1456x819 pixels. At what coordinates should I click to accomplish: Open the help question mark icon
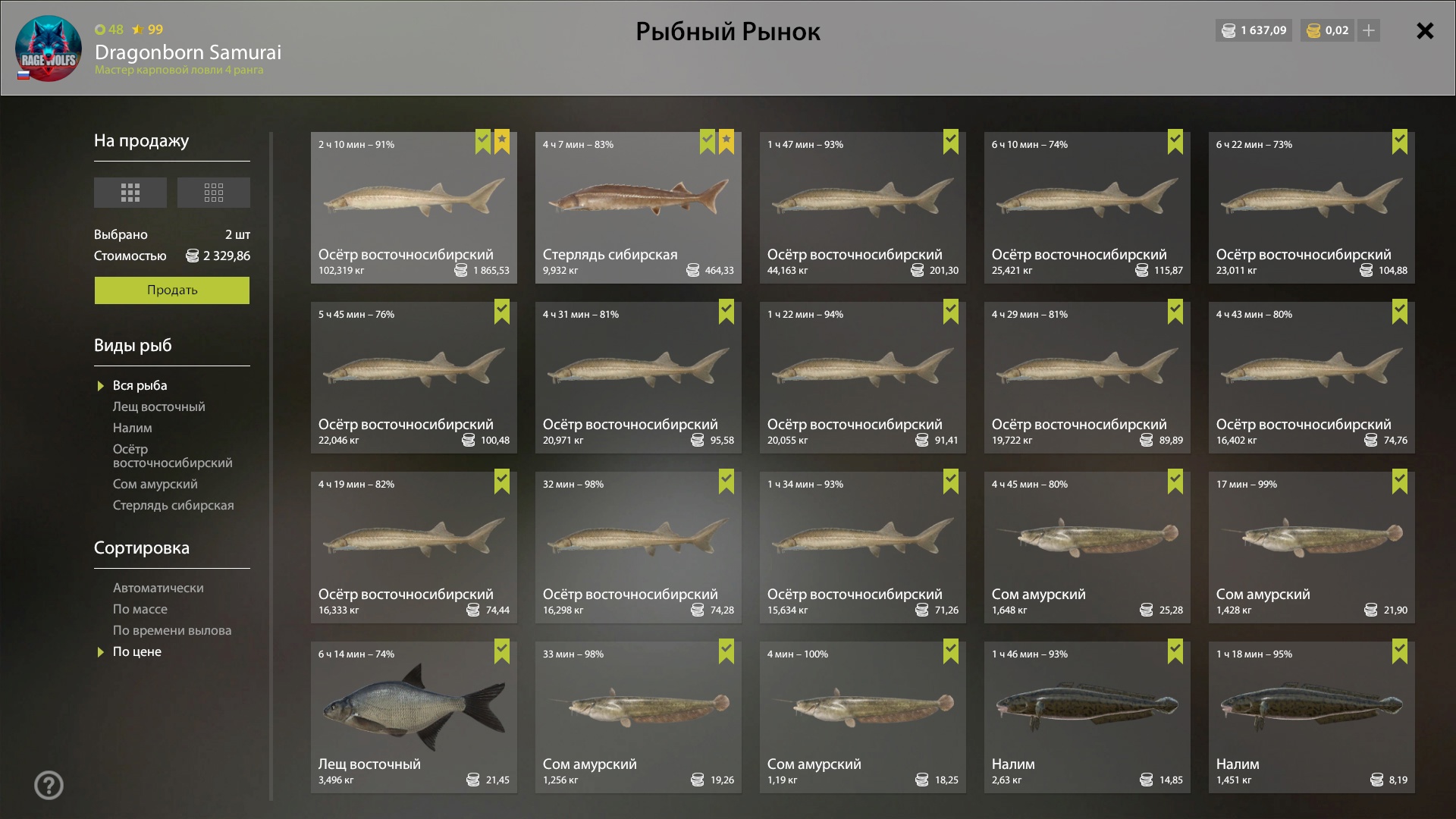[x=49, y=785]
